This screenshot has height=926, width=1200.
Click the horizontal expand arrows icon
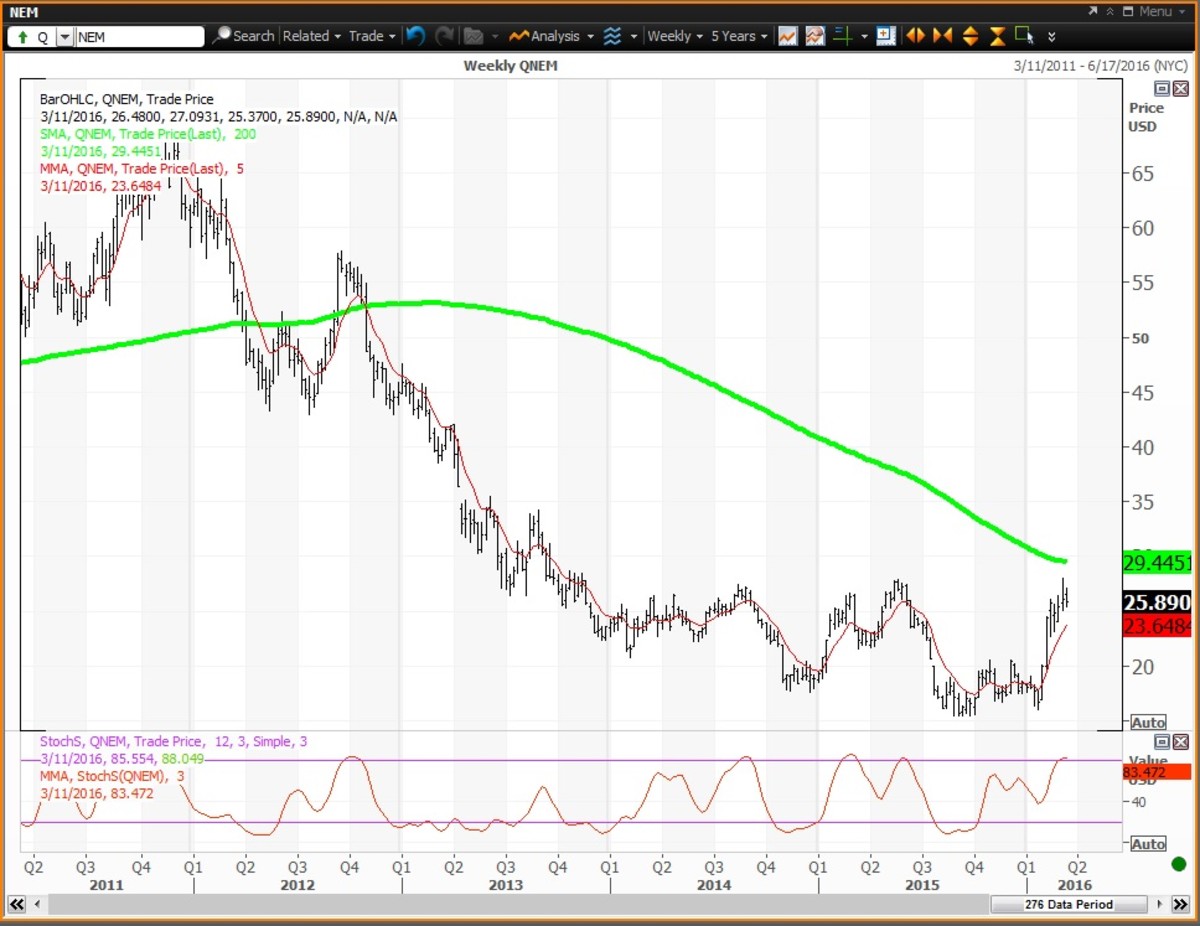pos(914,36)
